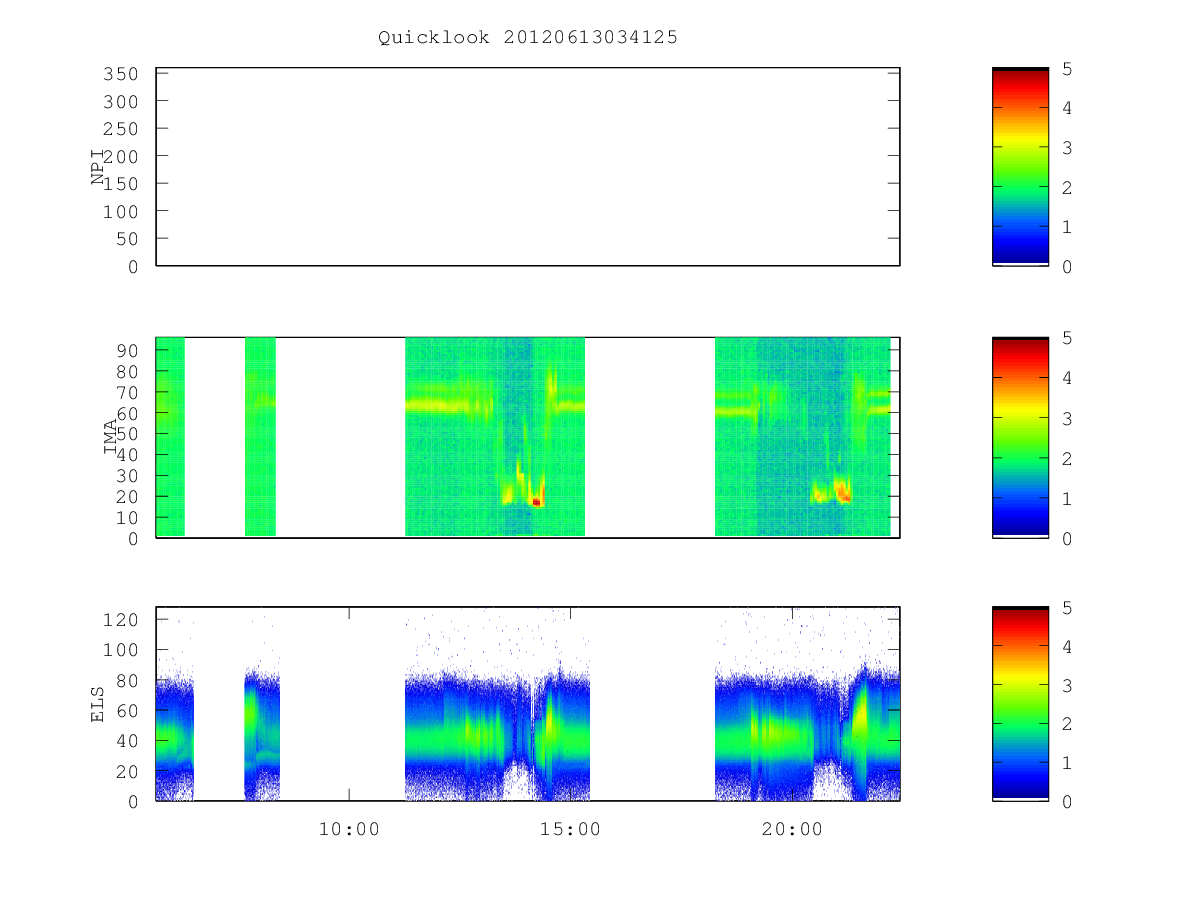
Task: Click the 1 label on ELS colorbar
Action: click(1068, 763)
